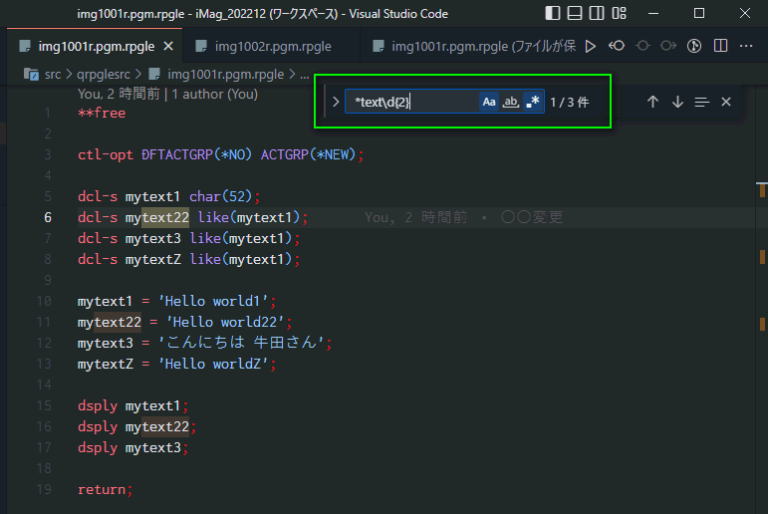
Task: Click the '1 author (You)' code lens
Action: [x=215, y=94]
